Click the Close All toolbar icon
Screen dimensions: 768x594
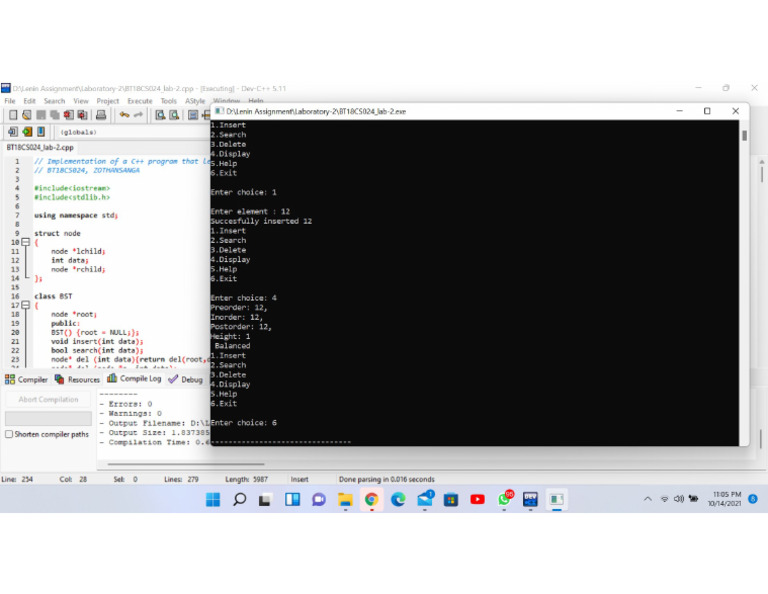[x=82, y=115]
